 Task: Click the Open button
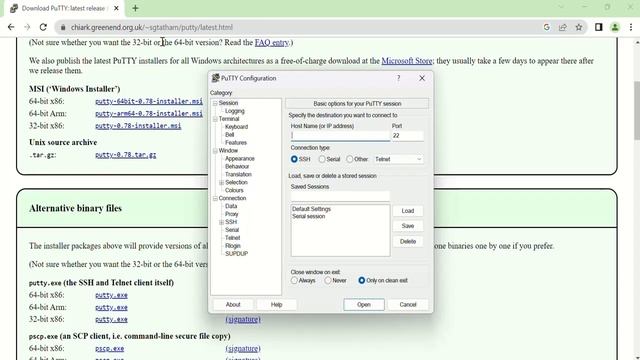pos(364,305)
